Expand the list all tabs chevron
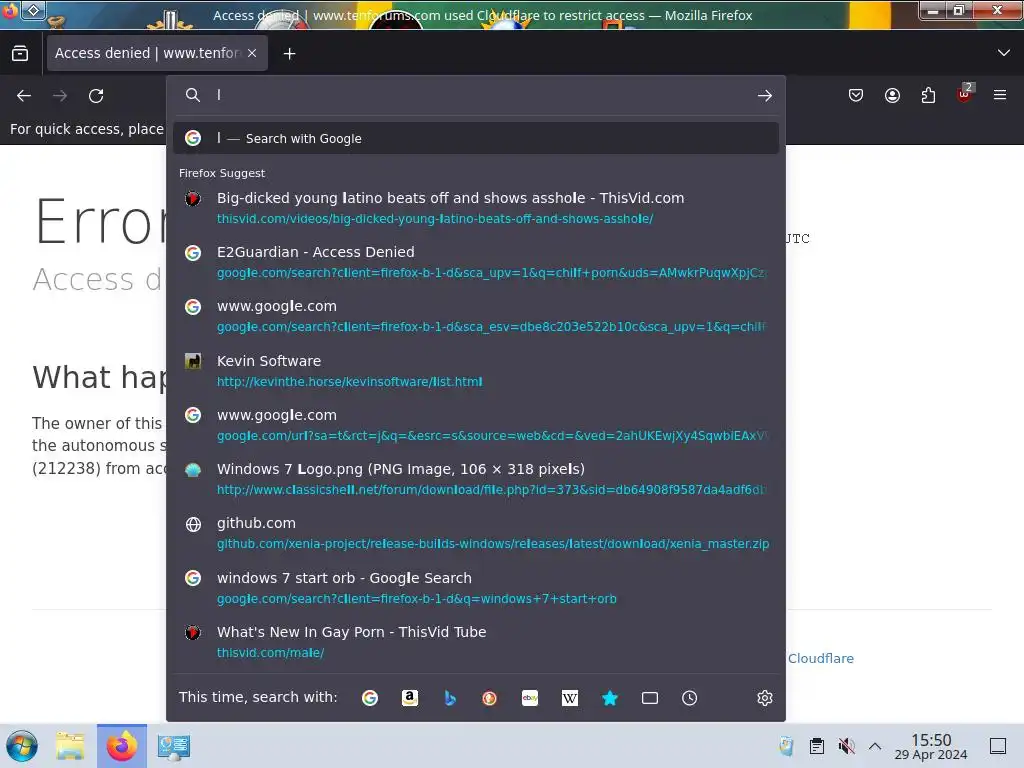Viewport: 1024px width, 768px height. click(1004, 53)
